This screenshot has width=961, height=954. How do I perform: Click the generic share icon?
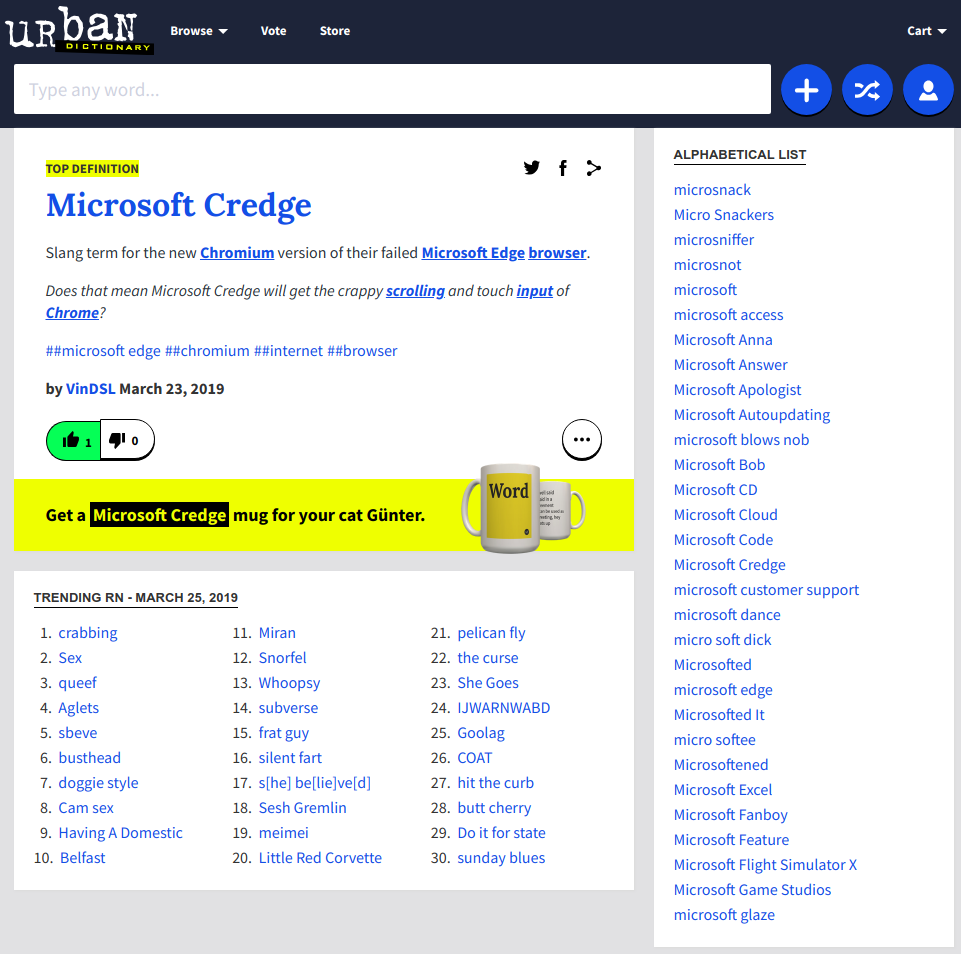594,168
